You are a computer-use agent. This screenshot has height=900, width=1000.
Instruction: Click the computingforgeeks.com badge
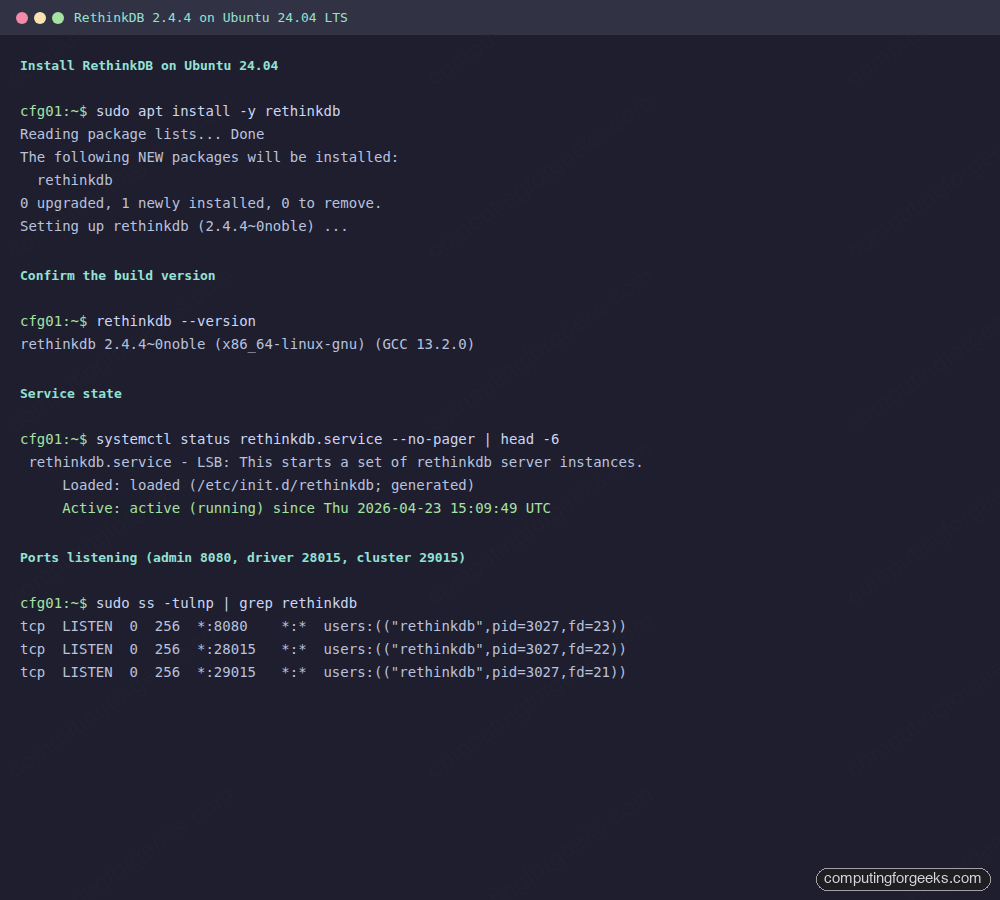coord(902,878)
